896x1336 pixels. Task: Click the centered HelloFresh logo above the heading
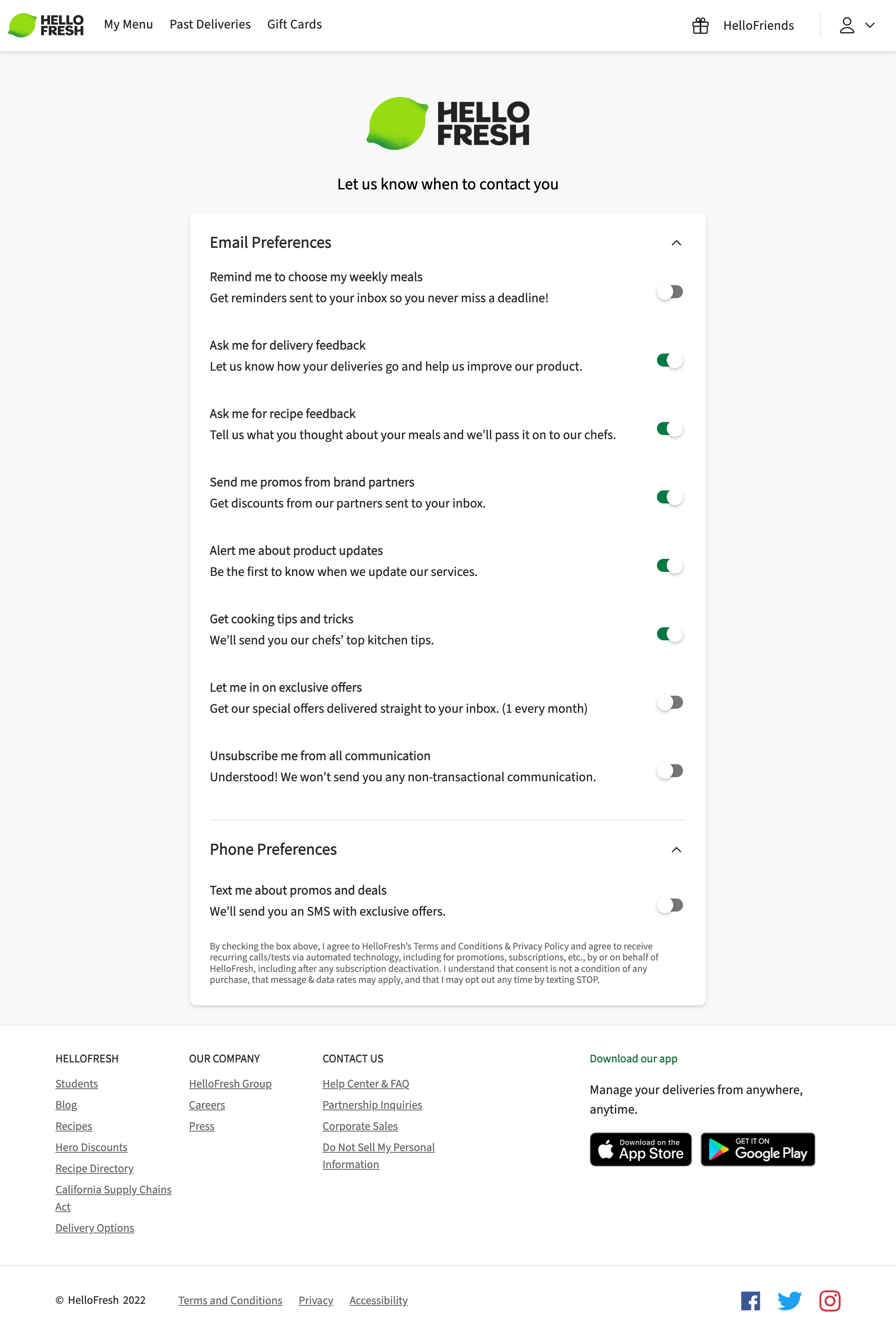point(448,124)
